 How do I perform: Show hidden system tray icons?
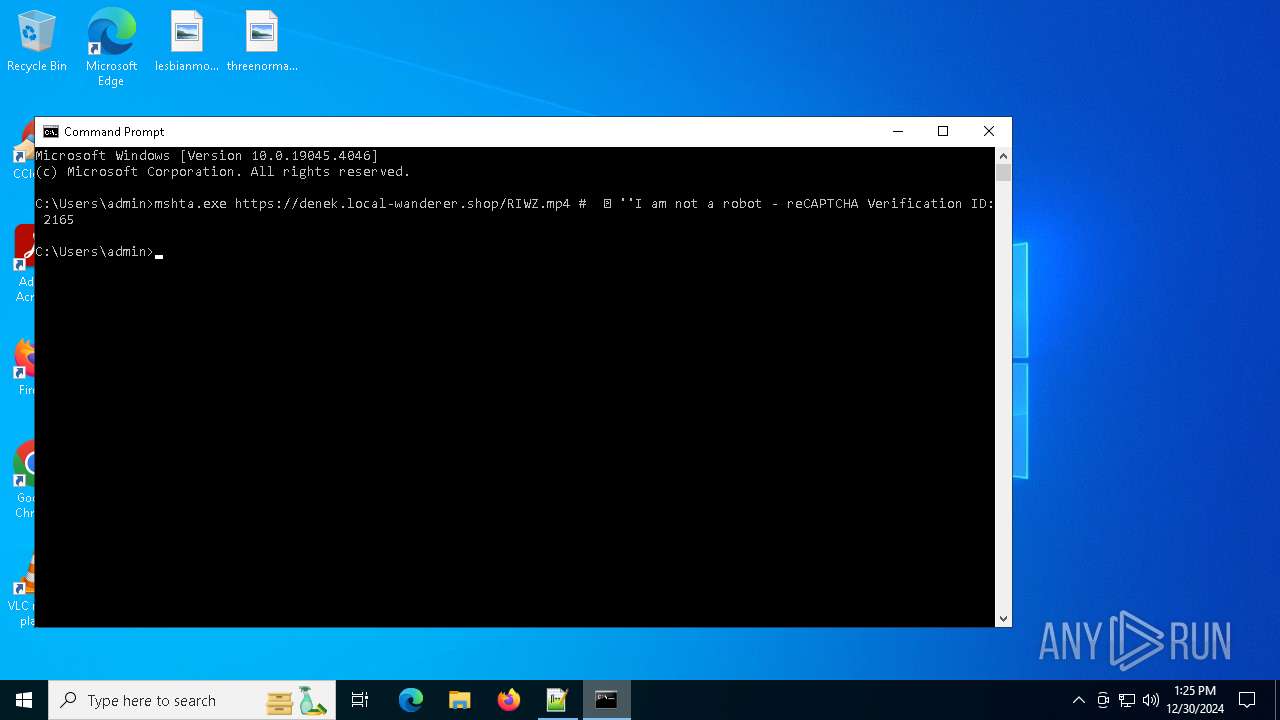(1078, 700)
